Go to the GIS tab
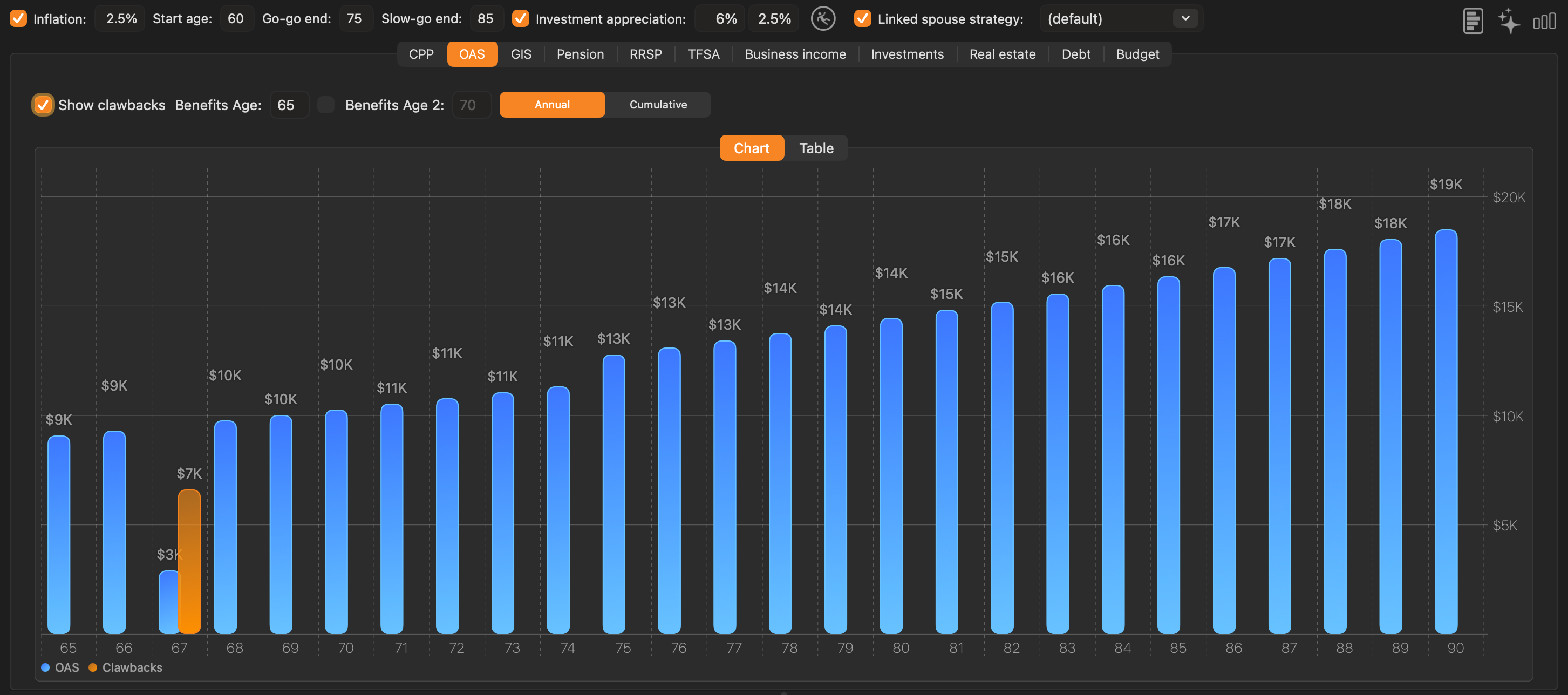Viewport: 1568px width, 695px height. [x=521, y=54]
